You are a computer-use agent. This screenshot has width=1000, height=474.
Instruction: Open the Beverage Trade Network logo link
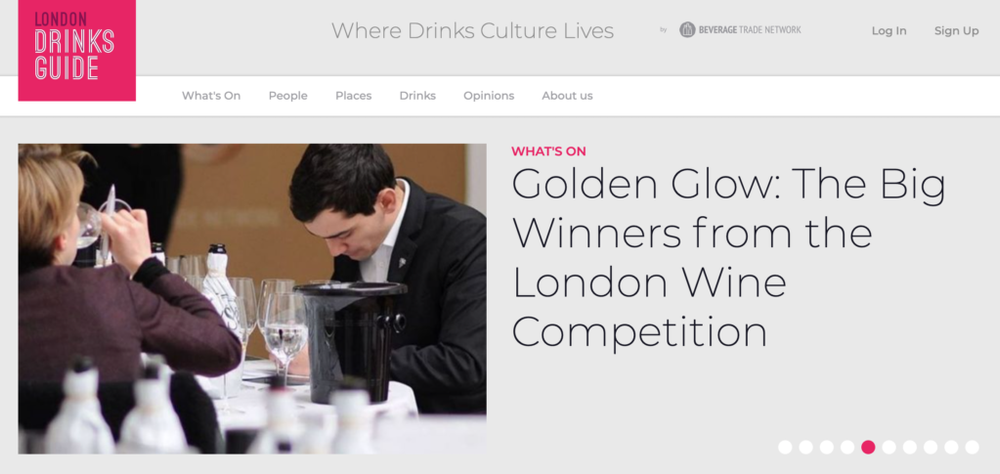coord(740,29)
